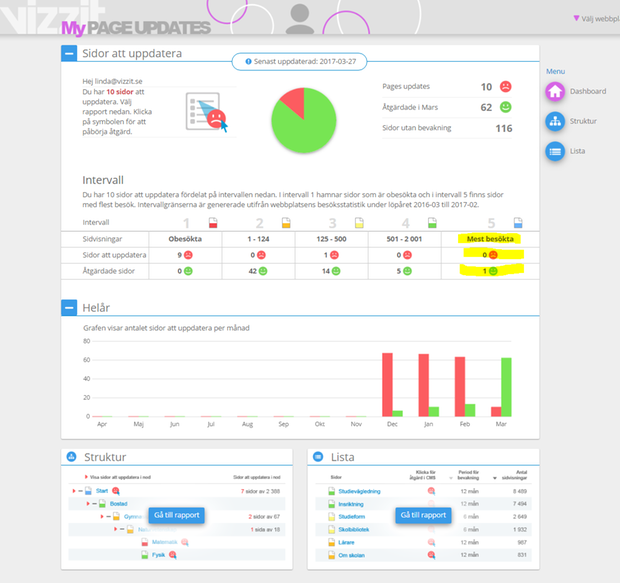
Task: Open the Lista icon in side Menu
Action: 555,151
